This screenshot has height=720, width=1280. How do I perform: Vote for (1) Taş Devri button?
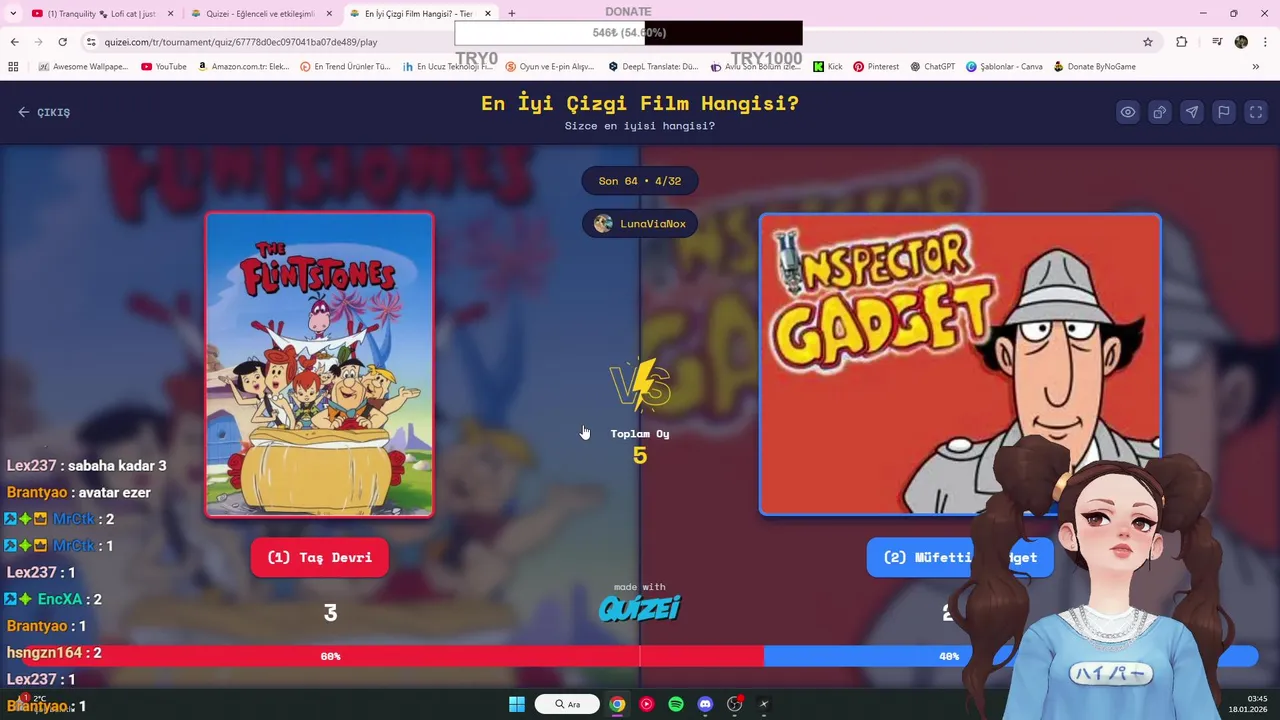pyautogui.click(x=320, y=557)
